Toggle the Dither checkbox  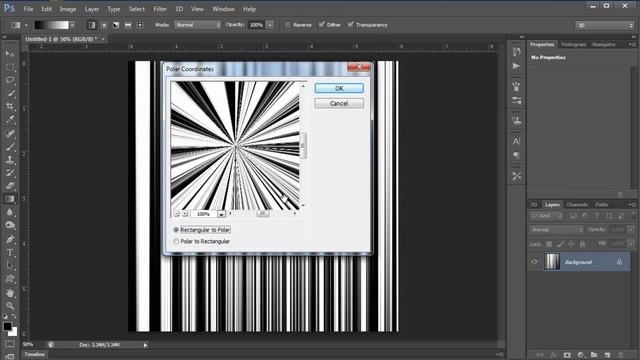(321, 24)
